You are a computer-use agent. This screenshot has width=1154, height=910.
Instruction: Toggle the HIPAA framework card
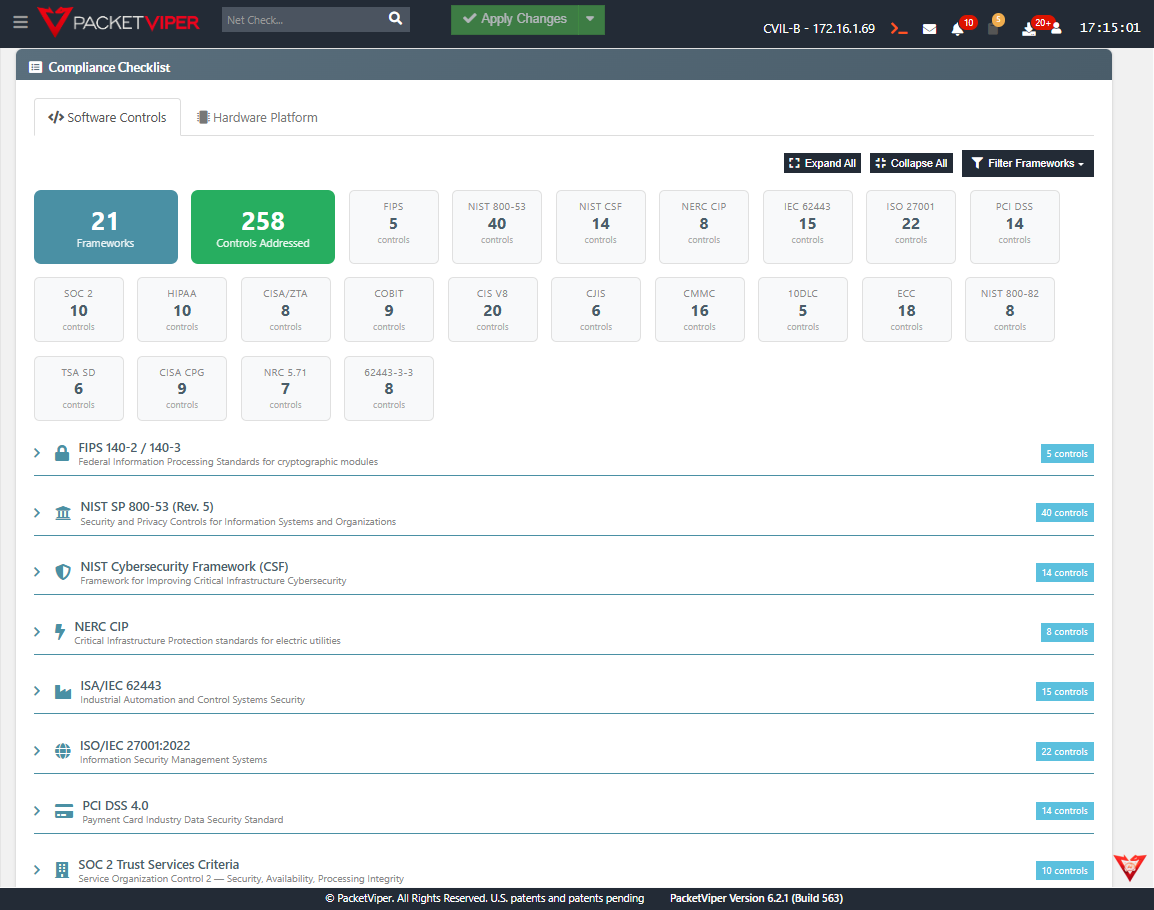click(181, 309)
